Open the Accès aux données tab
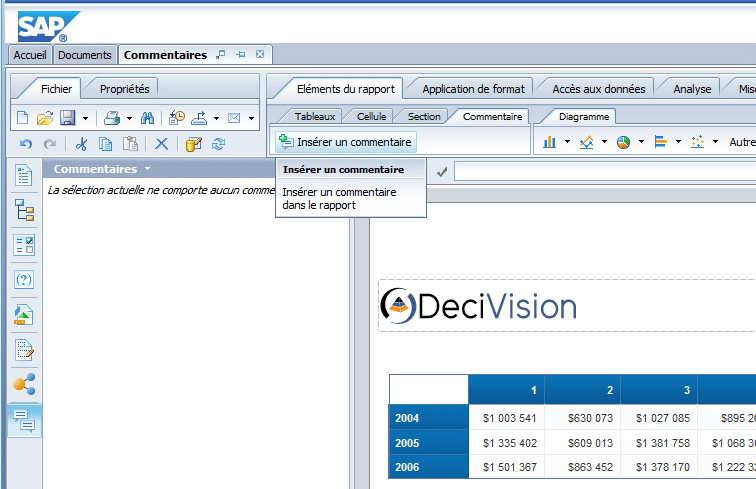The height and width of the screenshot is (489, 756). tap(599, 89)
